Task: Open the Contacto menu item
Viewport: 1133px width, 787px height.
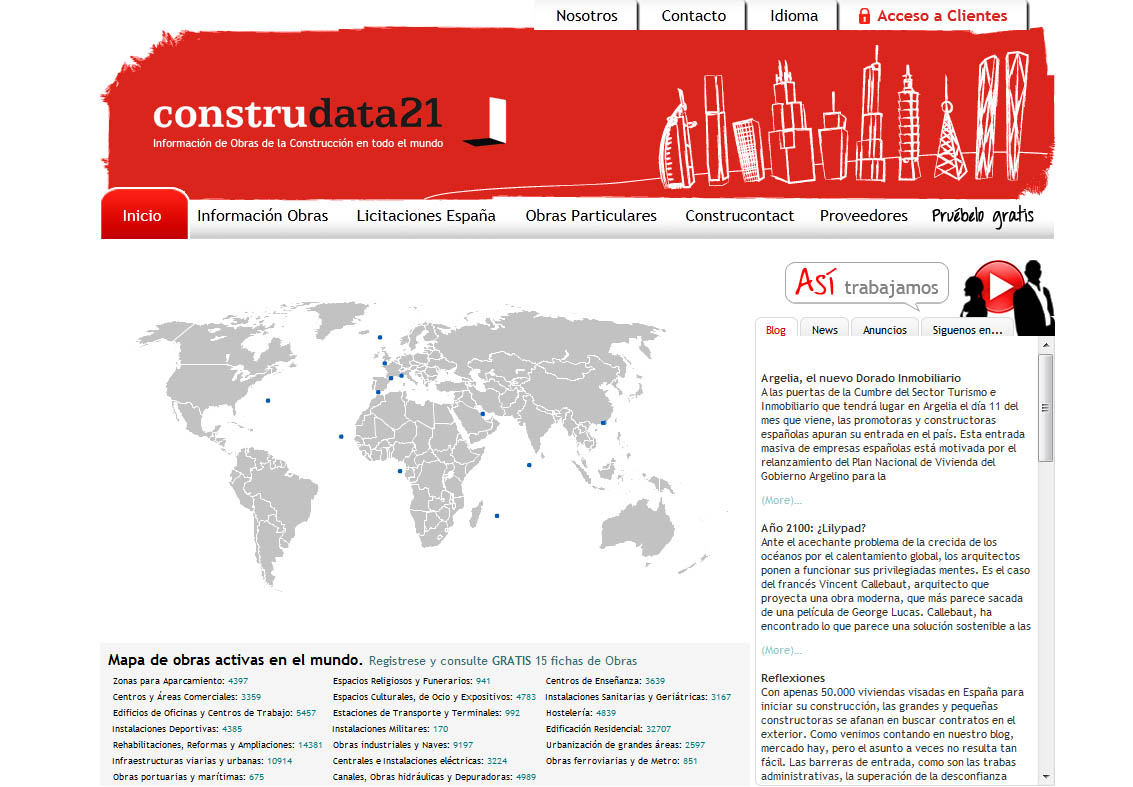Action: pyautogui.click(x=694, y=16)
